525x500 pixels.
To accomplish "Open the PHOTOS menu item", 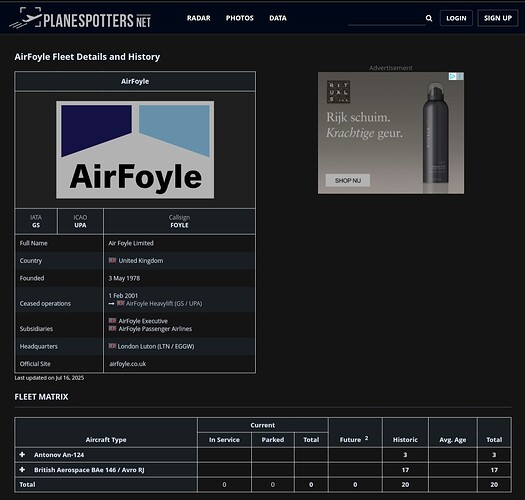I will coord(239,18).
